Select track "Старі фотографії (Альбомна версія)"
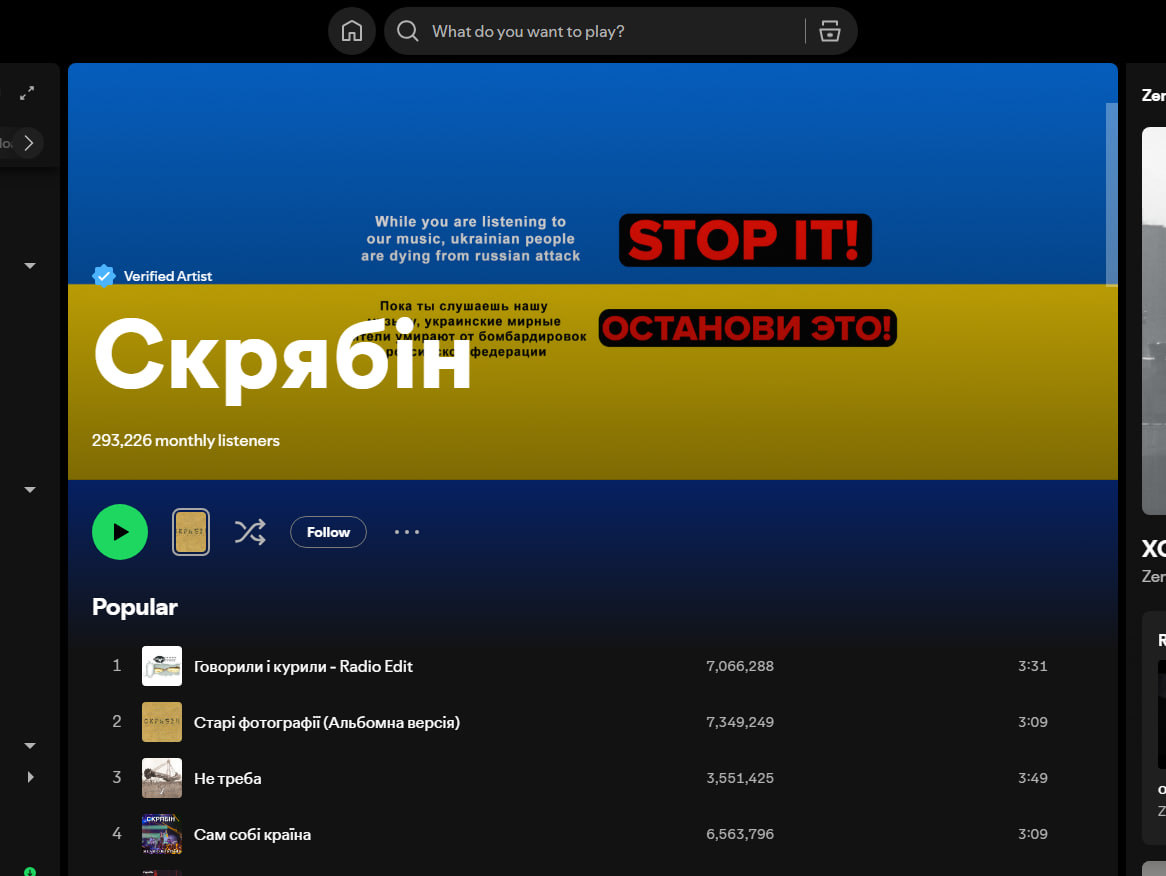Screen dimensions: 1166x876 point(327,722)
